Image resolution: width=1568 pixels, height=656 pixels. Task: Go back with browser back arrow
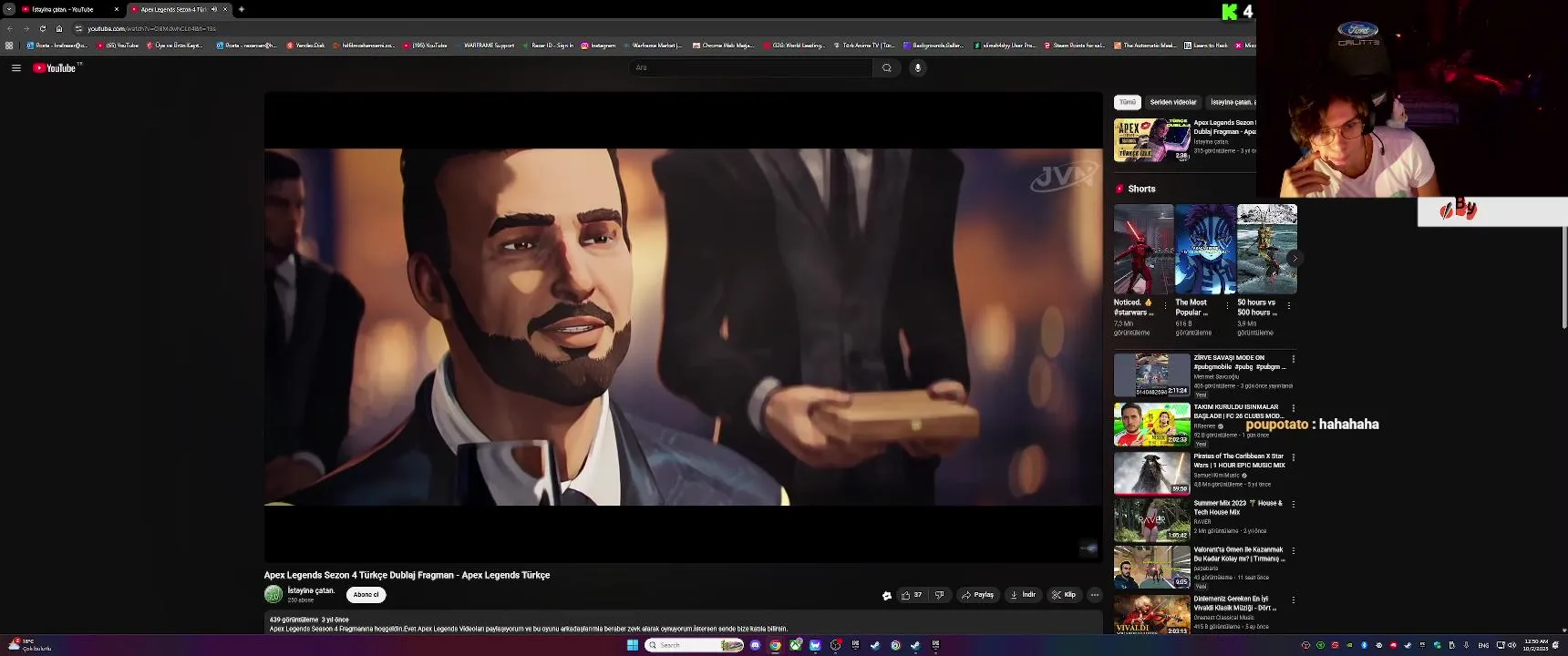(10, 28)
